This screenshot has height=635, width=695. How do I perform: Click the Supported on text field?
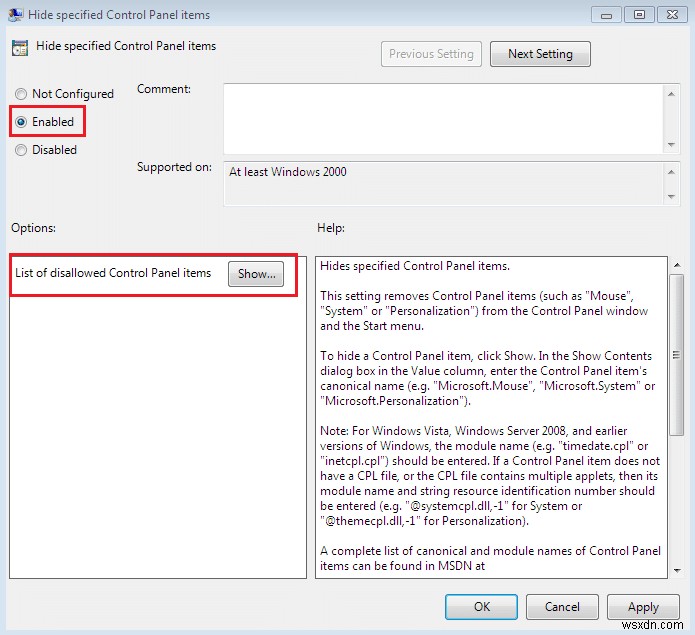click(443, 183)
